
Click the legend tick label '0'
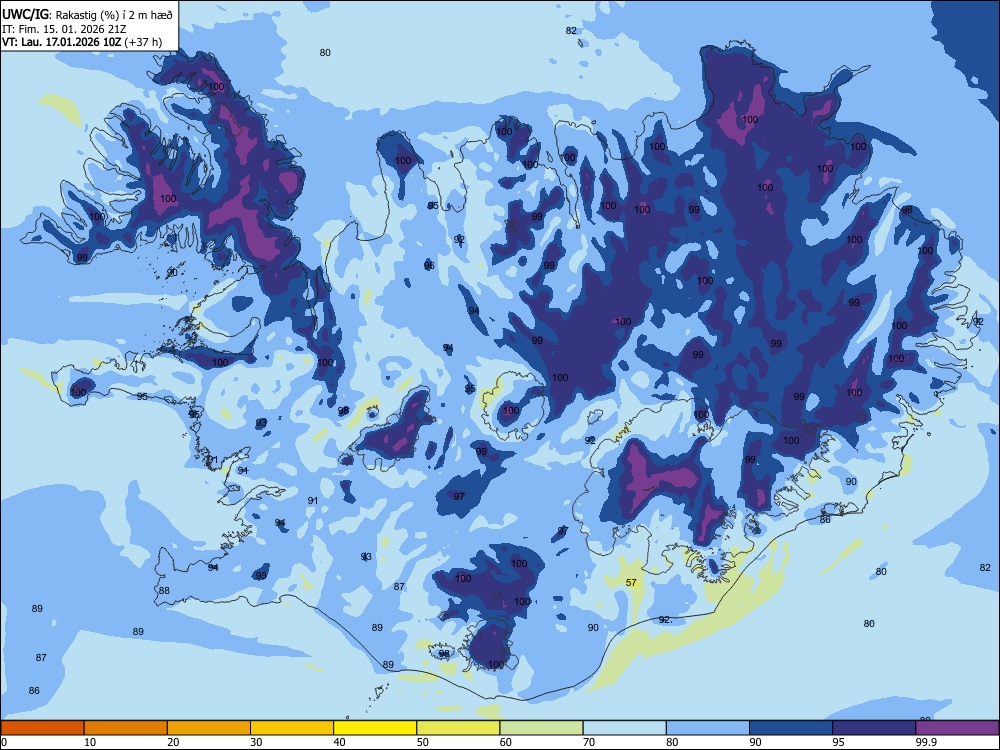tap(4, 742)
